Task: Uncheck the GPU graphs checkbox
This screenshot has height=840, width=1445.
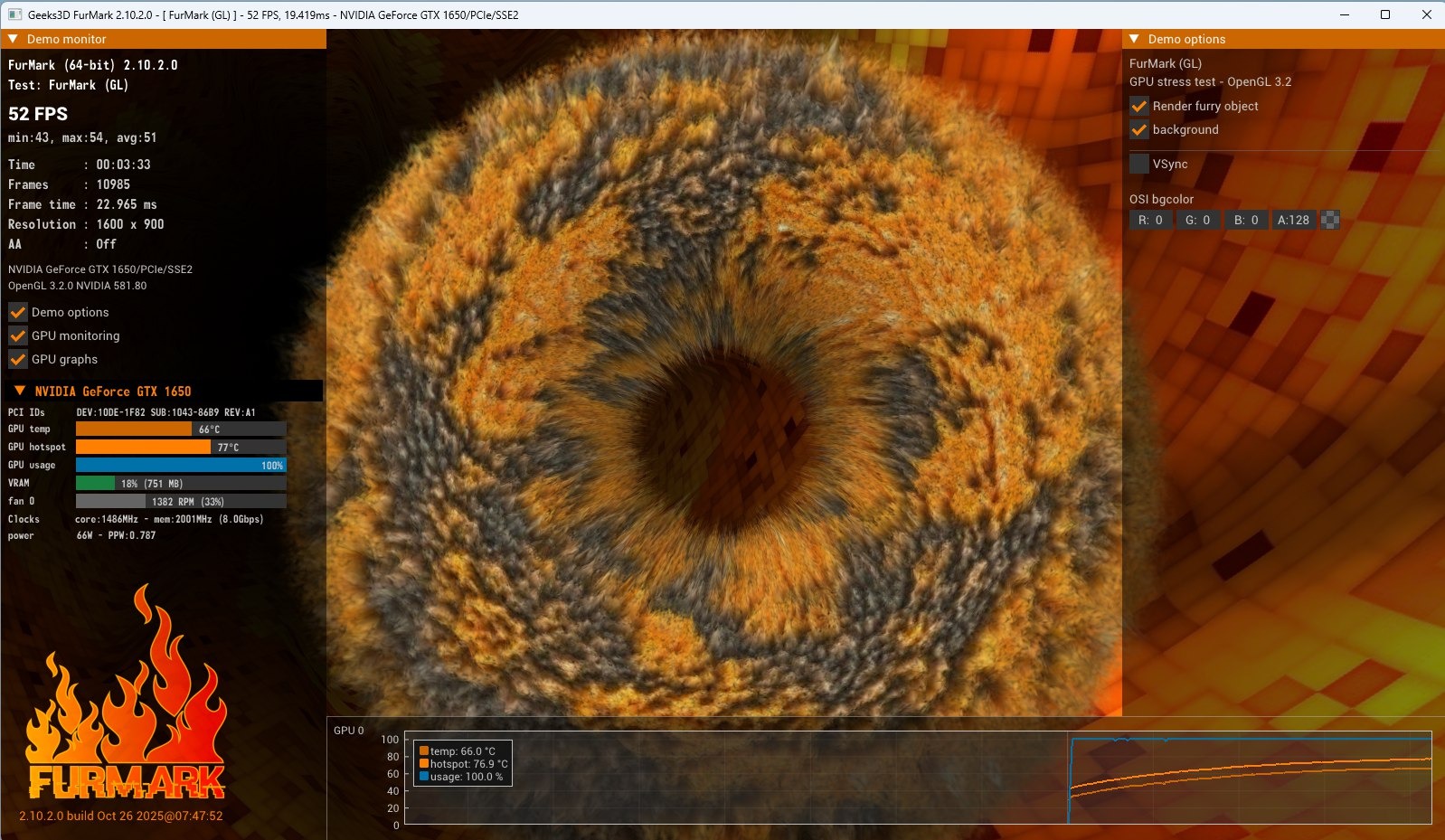Action: (x=18, y=359)
